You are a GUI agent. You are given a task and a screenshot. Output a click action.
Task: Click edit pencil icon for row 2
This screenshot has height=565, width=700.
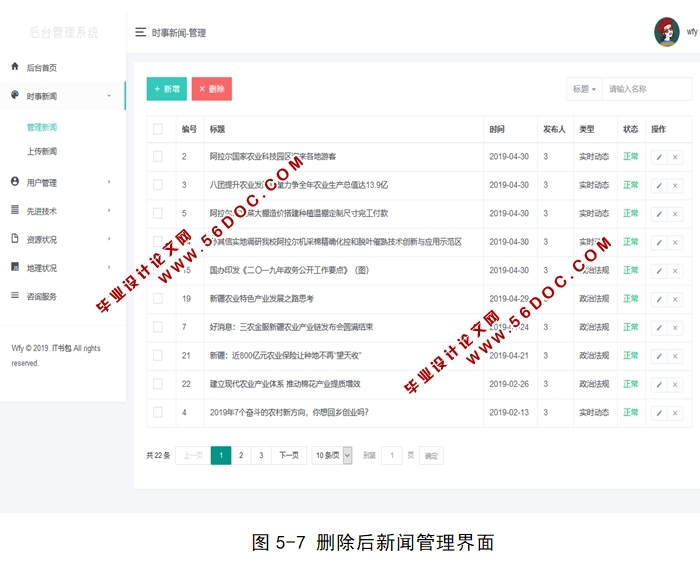click(x=658, y=157)
